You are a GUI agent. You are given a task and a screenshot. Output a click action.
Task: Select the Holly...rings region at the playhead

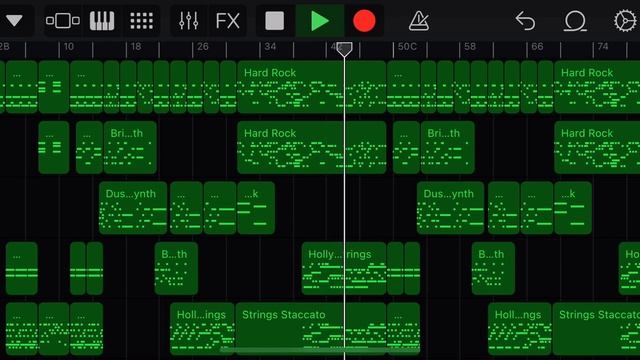click(344, 268)
